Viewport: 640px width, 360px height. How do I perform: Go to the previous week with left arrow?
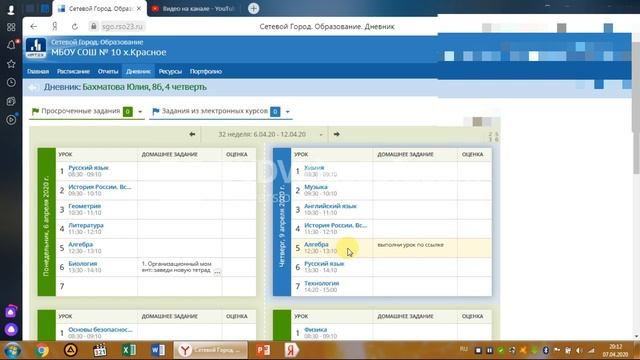click(192, 134)
